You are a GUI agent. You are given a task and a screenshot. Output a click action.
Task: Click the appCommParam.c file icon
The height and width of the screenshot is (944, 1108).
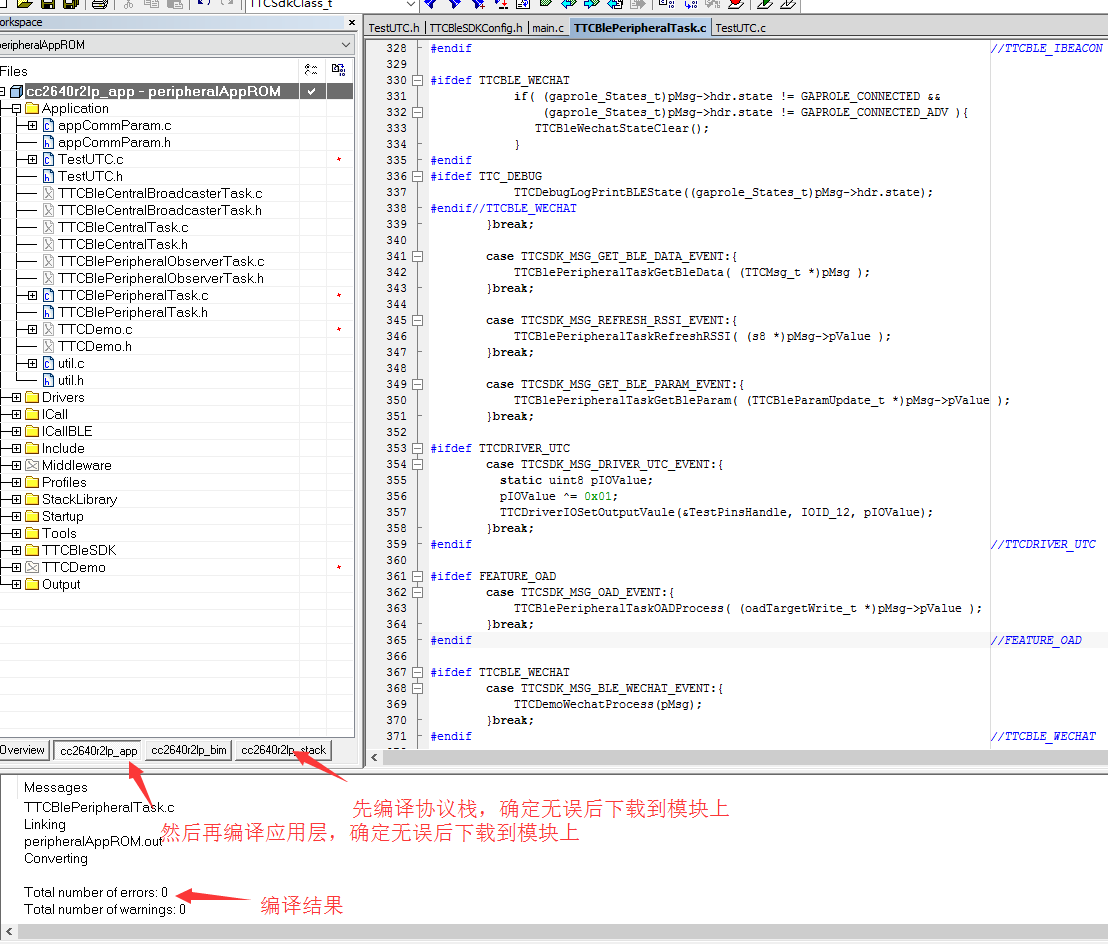[48, 126]
